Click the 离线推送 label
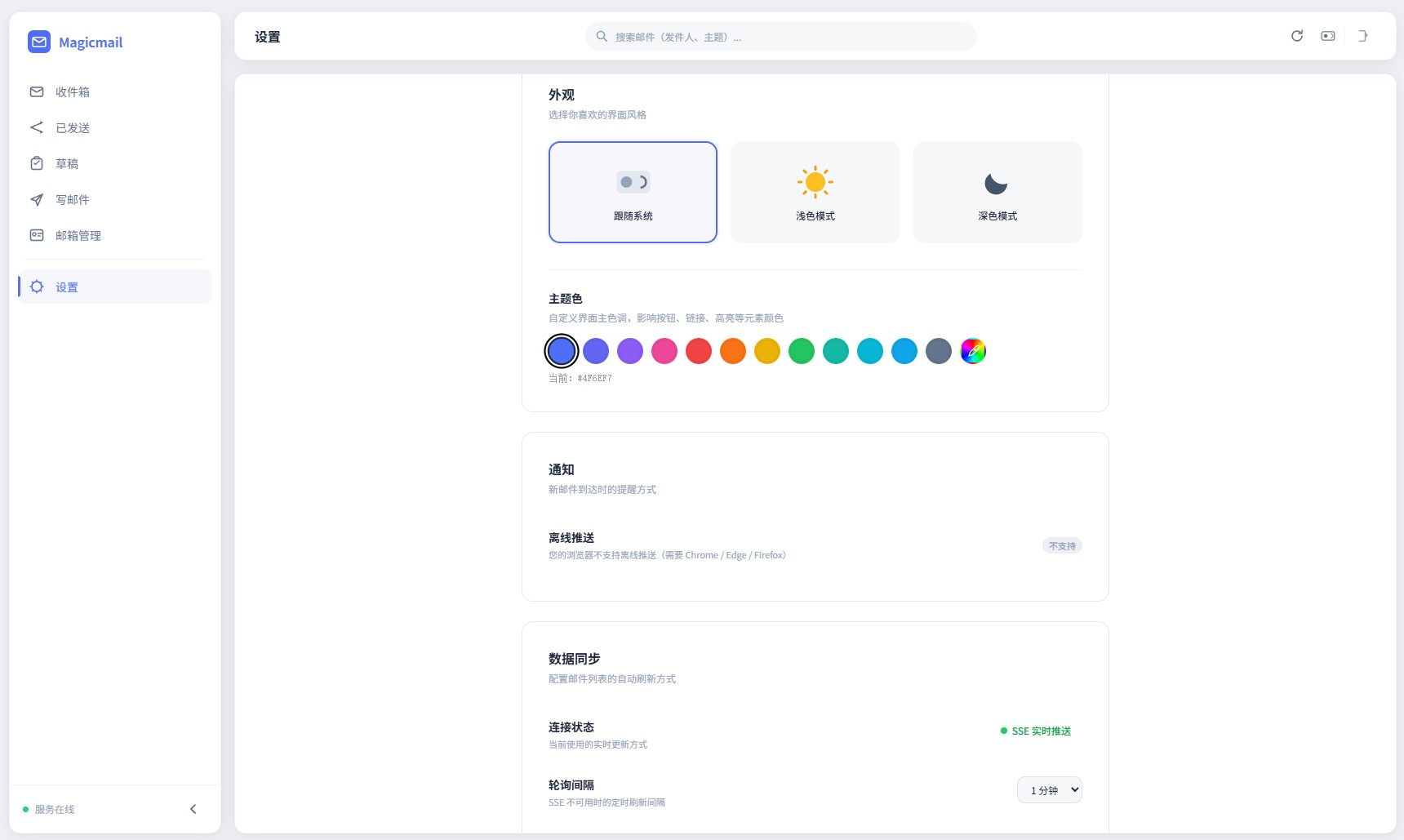This screenshot has height=840, width=1404. point(571,538)
